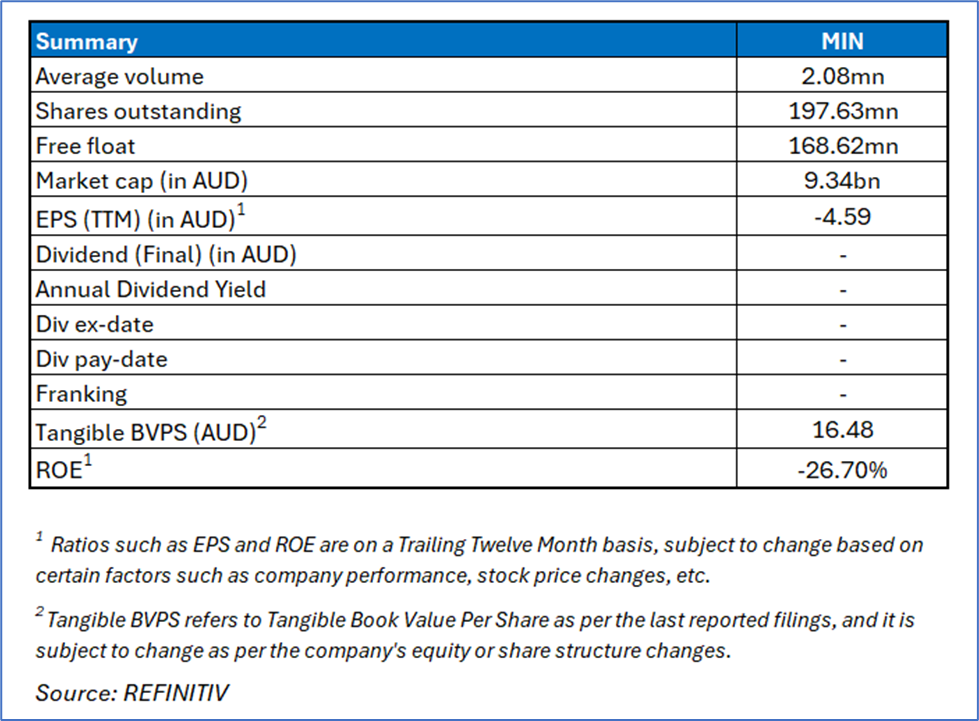This screenshot has width=979, height=721.
Task: Click the Market cap (in AUD) label
Action: click(x=141, y=181)
